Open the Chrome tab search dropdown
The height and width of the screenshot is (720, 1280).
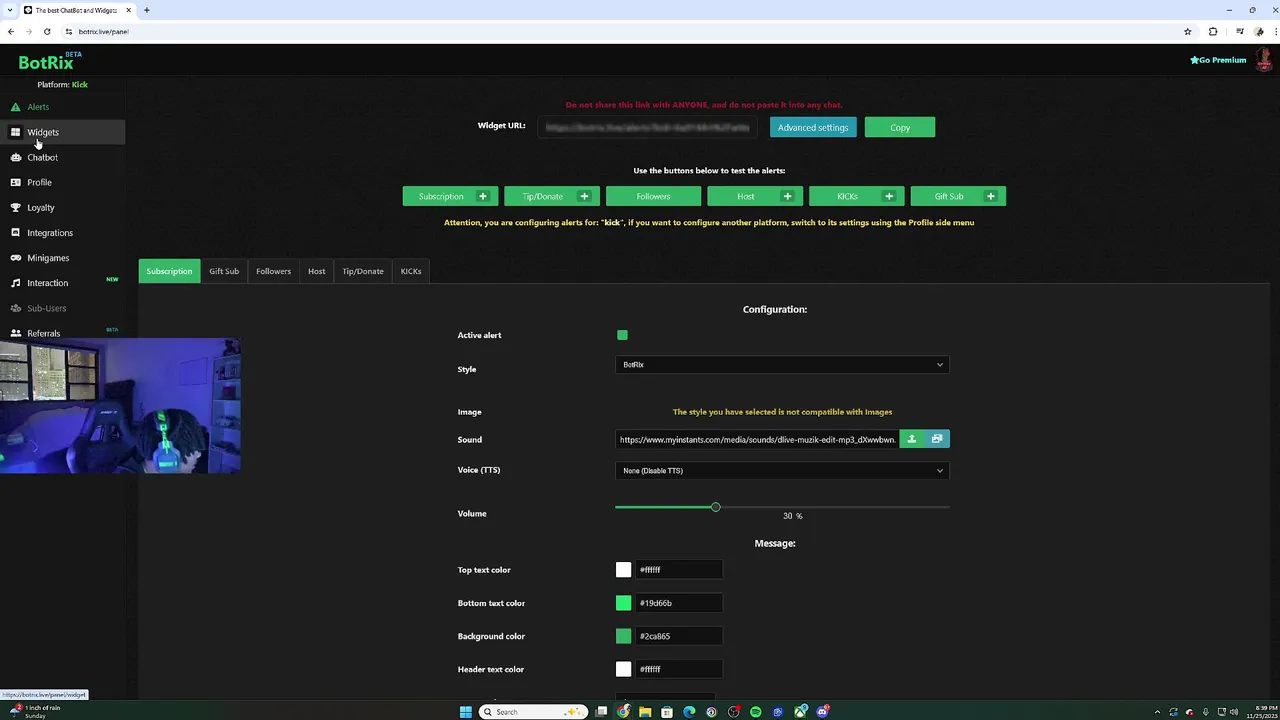[10, 10]
